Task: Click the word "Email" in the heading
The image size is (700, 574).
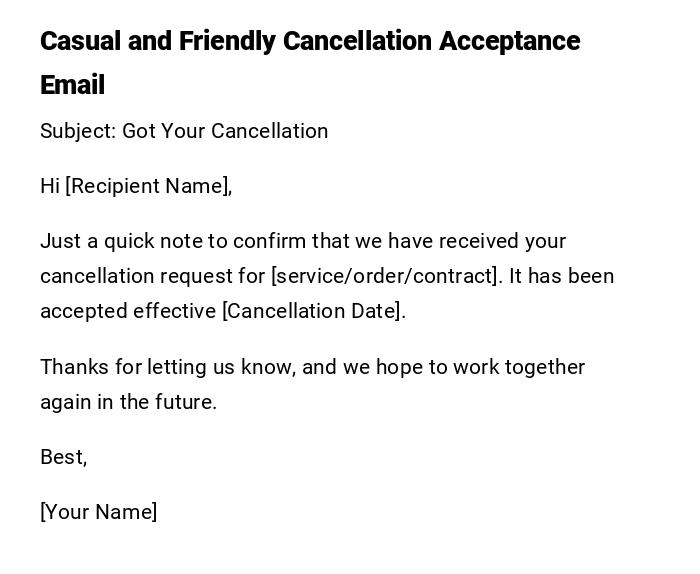Action: pos(72,85)
